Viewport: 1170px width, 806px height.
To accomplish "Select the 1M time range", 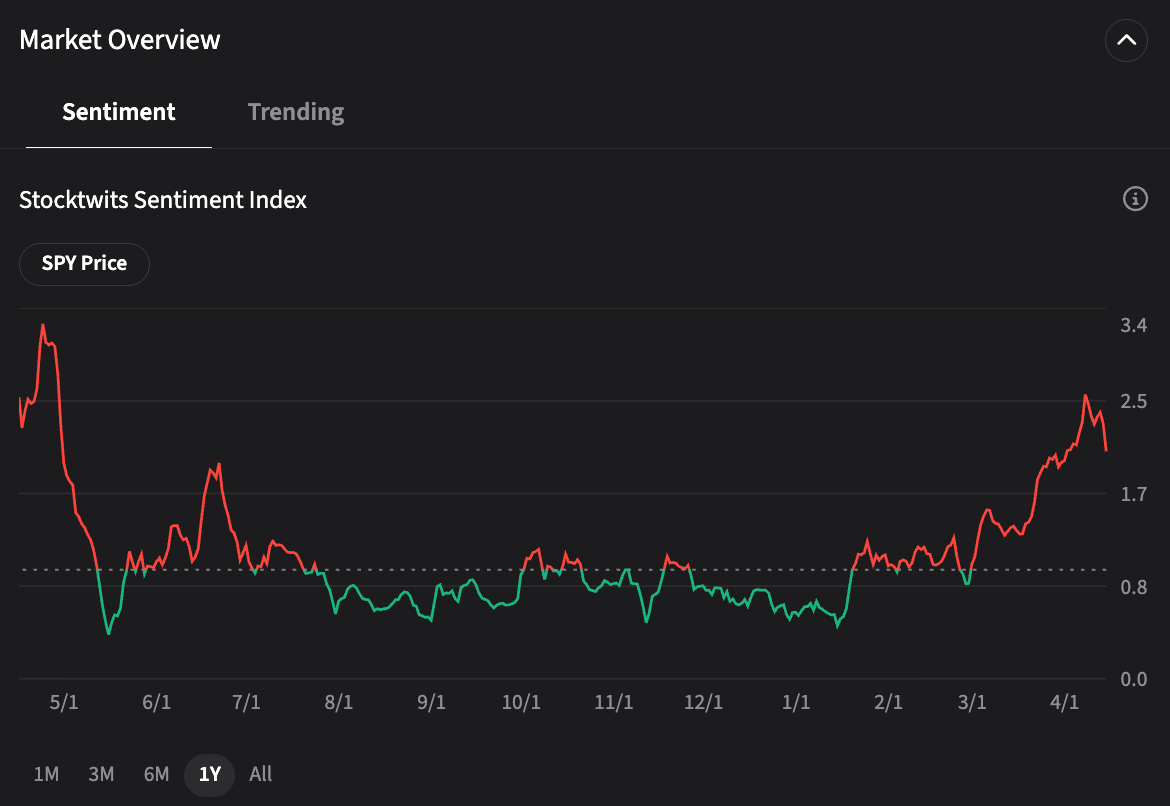I will pyautogui.click(x=46, y=774).
